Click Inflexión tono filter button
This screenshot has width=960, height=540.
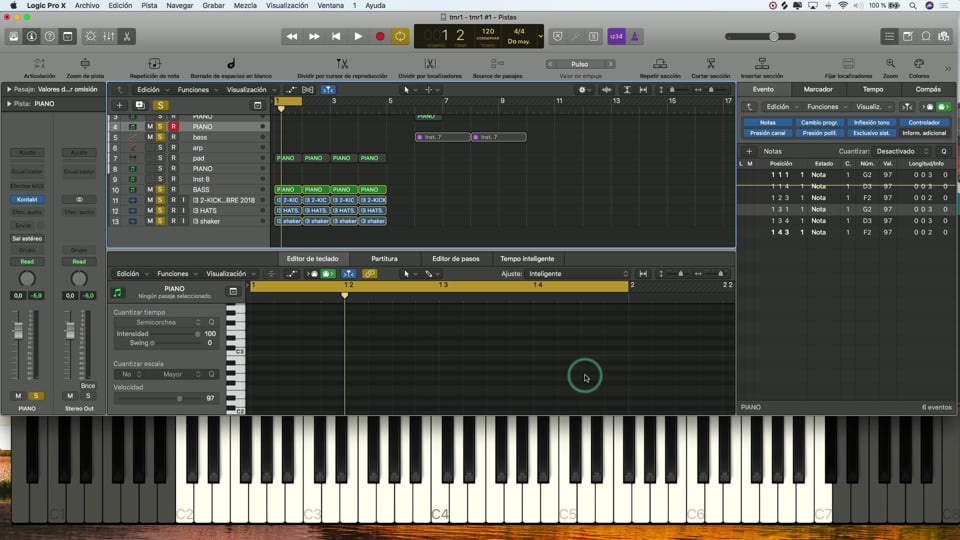pyautogui.click(x=871, y=122)
